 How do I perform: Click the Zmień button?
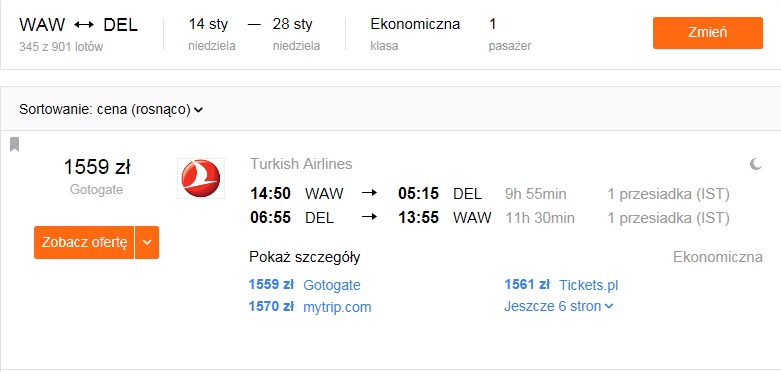tap(708, 33)
